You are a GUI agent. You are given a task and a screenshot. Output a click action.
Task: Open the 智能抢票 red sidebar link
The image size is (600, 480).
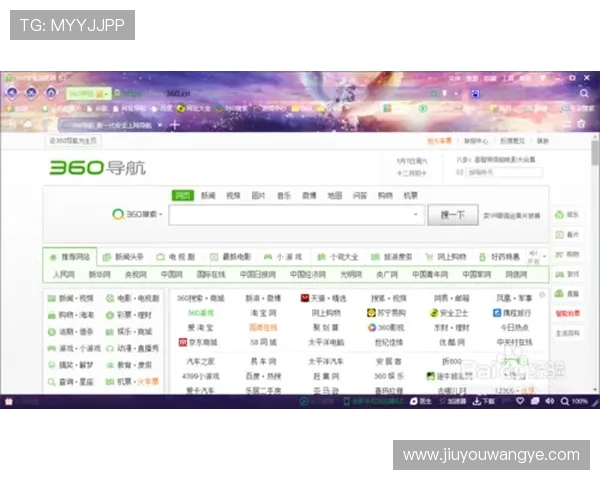coord(568,313)
